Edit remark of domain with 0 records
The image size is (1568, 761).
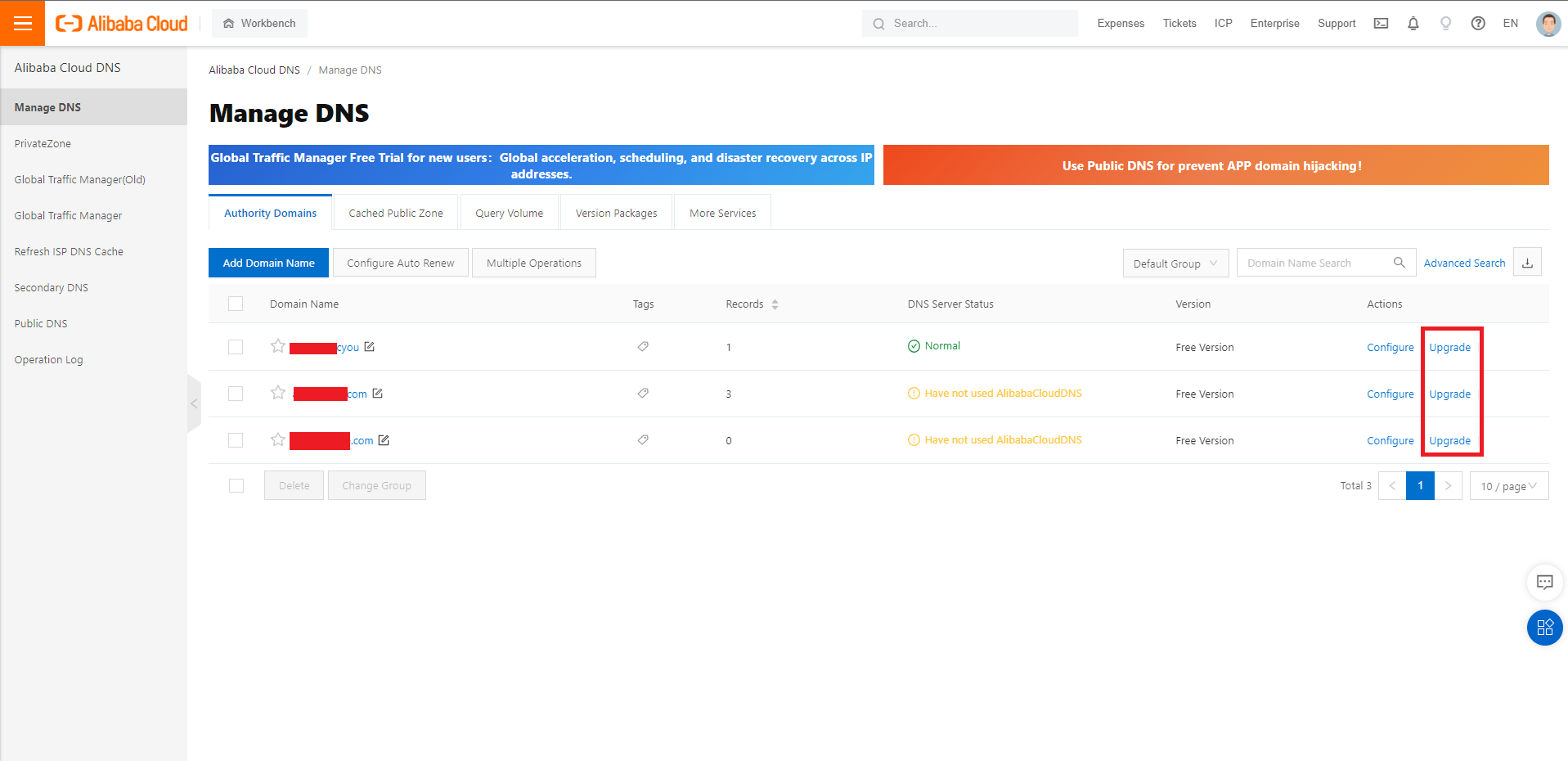click(x=384, y=440)
